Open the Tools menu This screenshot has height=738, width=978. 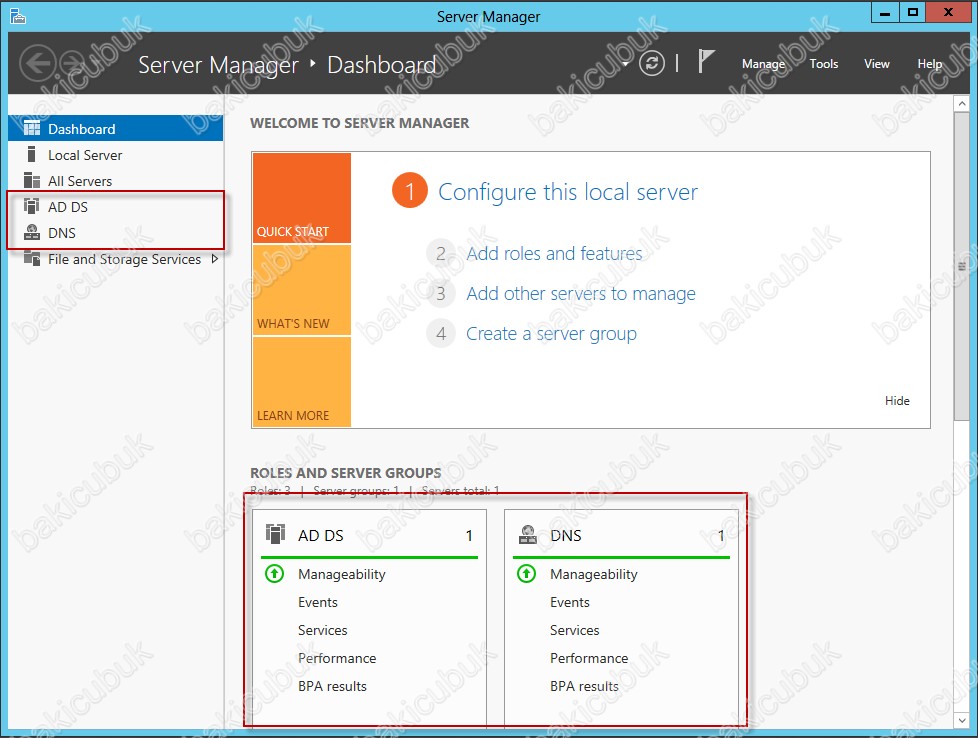(823, 64)
